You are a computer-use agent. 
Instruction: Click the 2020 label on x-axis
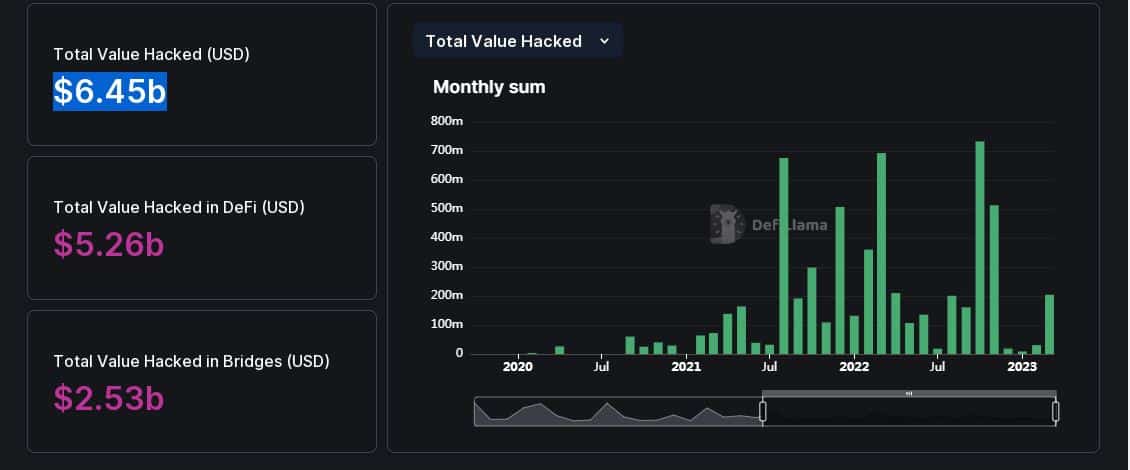(517, 367)
